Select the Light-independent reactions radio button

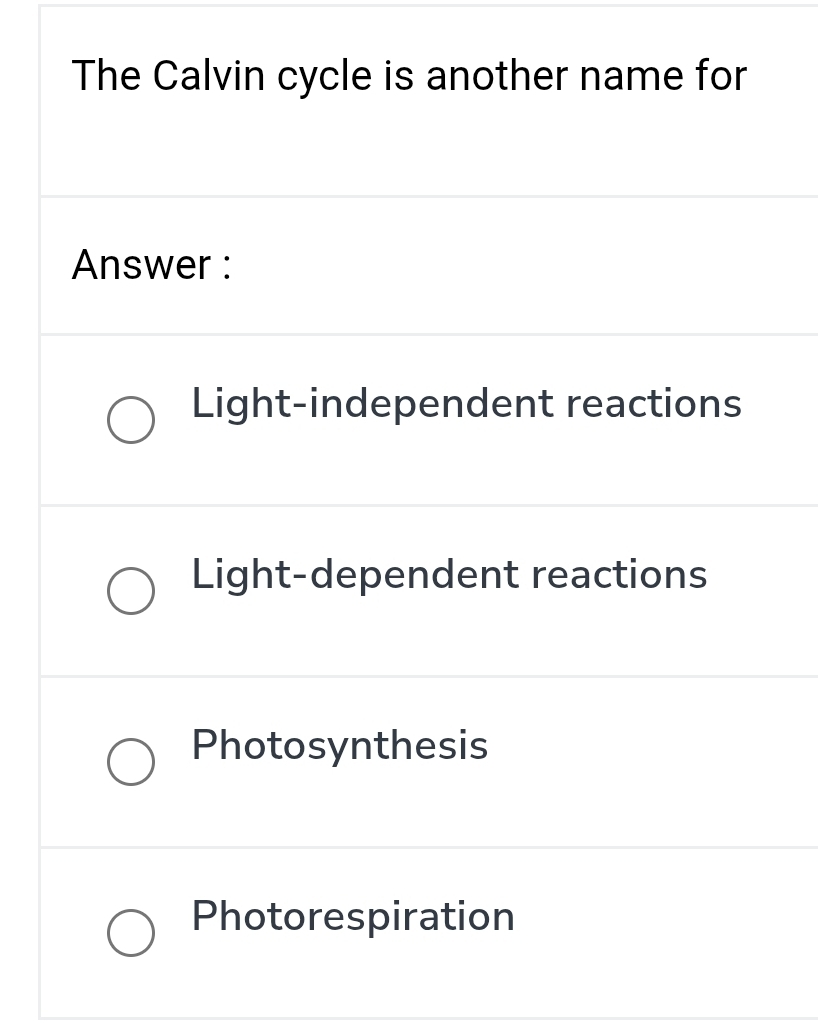tap(131, 421)
